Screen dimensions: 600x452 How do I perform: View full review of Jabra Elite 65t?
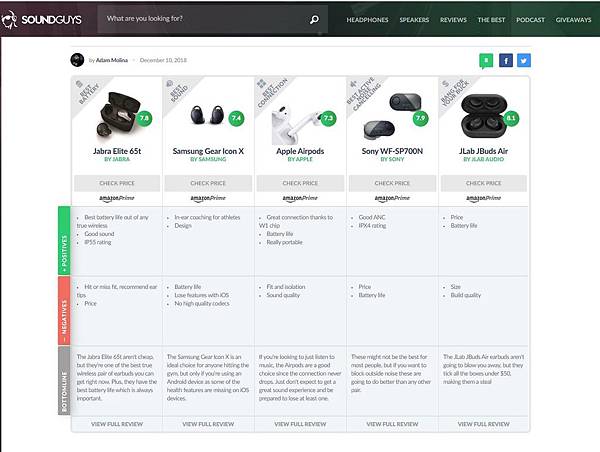click(117, 424)
